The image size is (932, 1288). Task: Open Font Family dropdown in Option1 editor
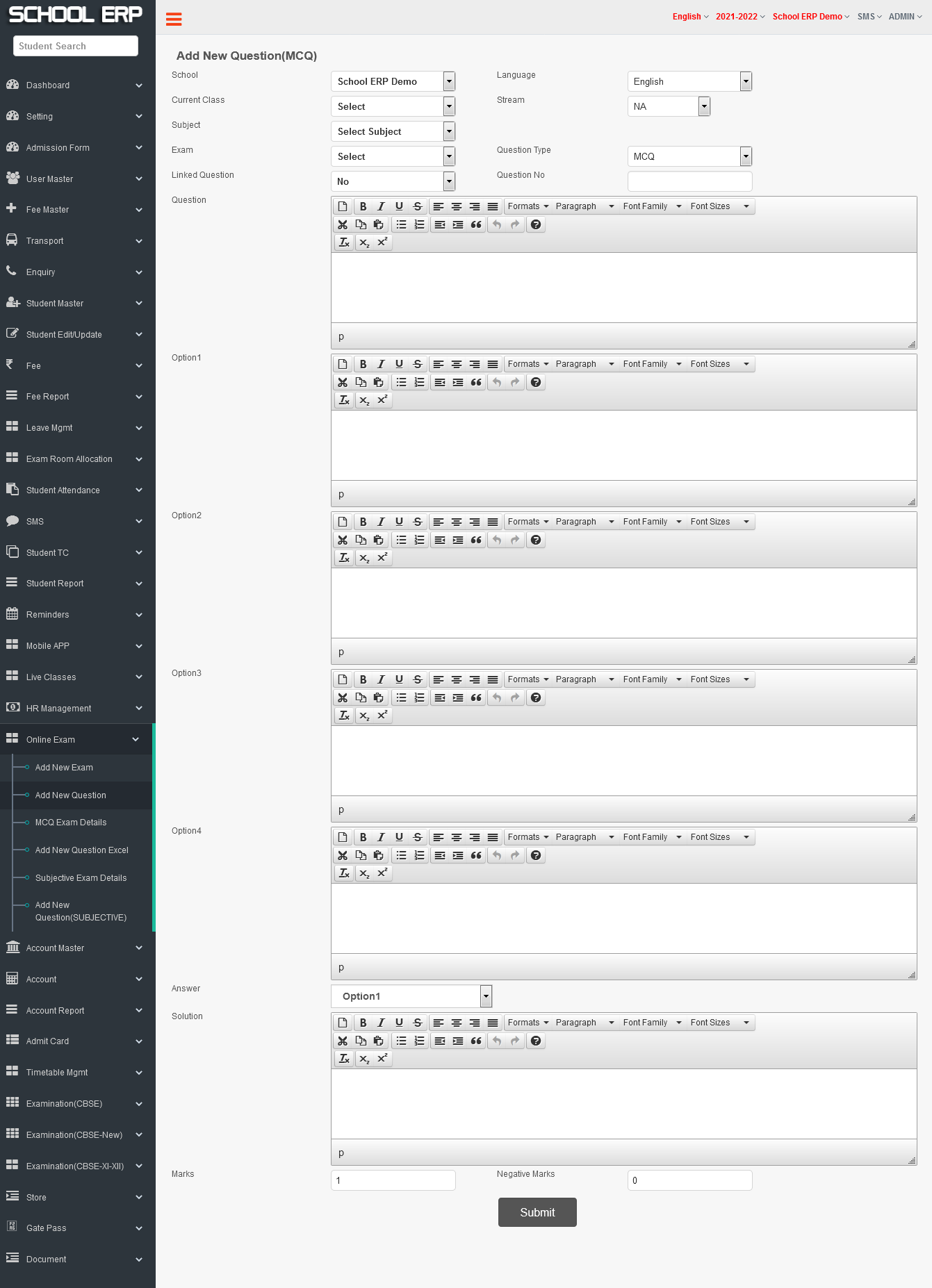(652, 364)
